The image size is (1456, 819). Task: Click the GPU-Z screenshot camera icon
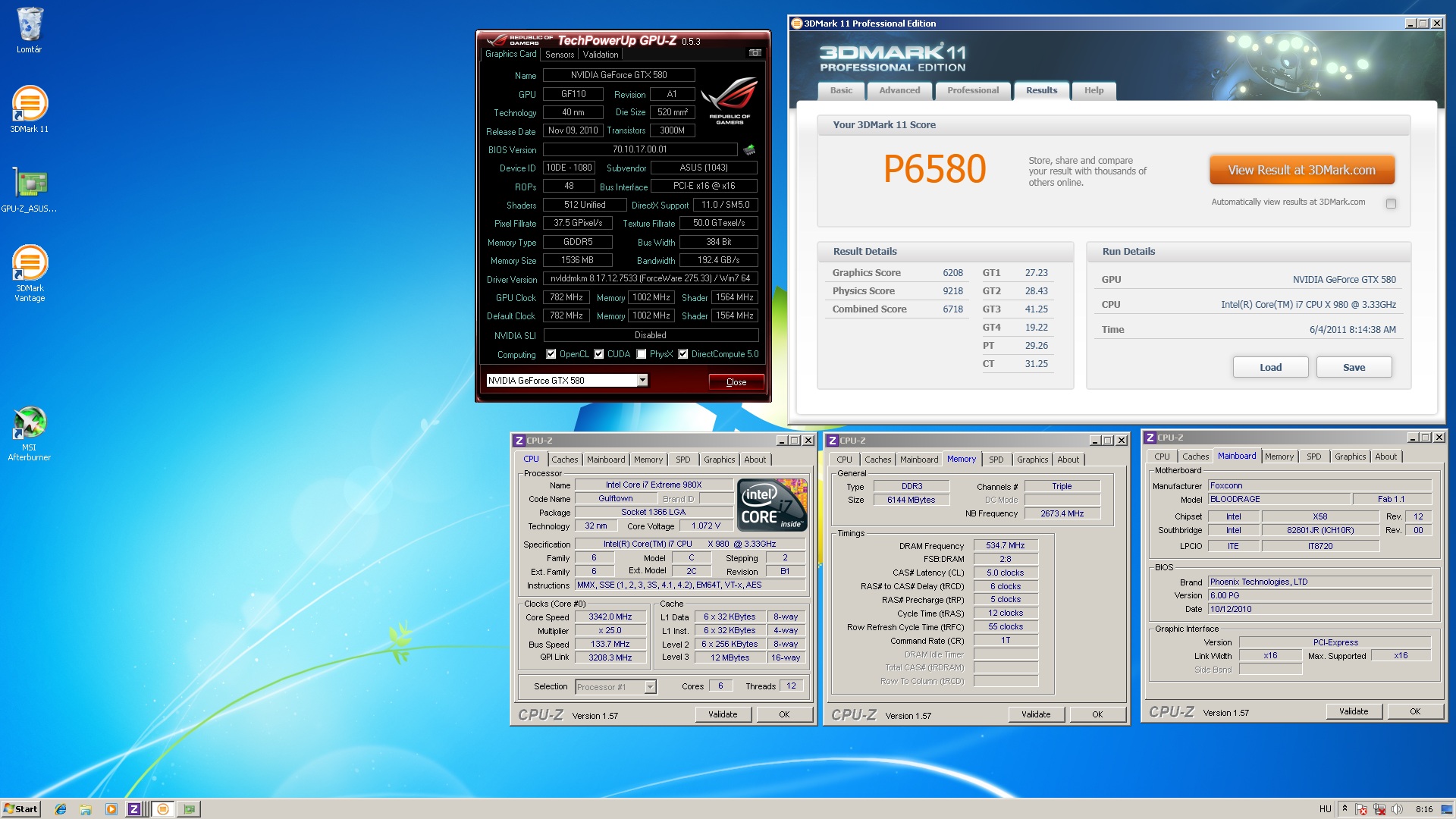755,53
